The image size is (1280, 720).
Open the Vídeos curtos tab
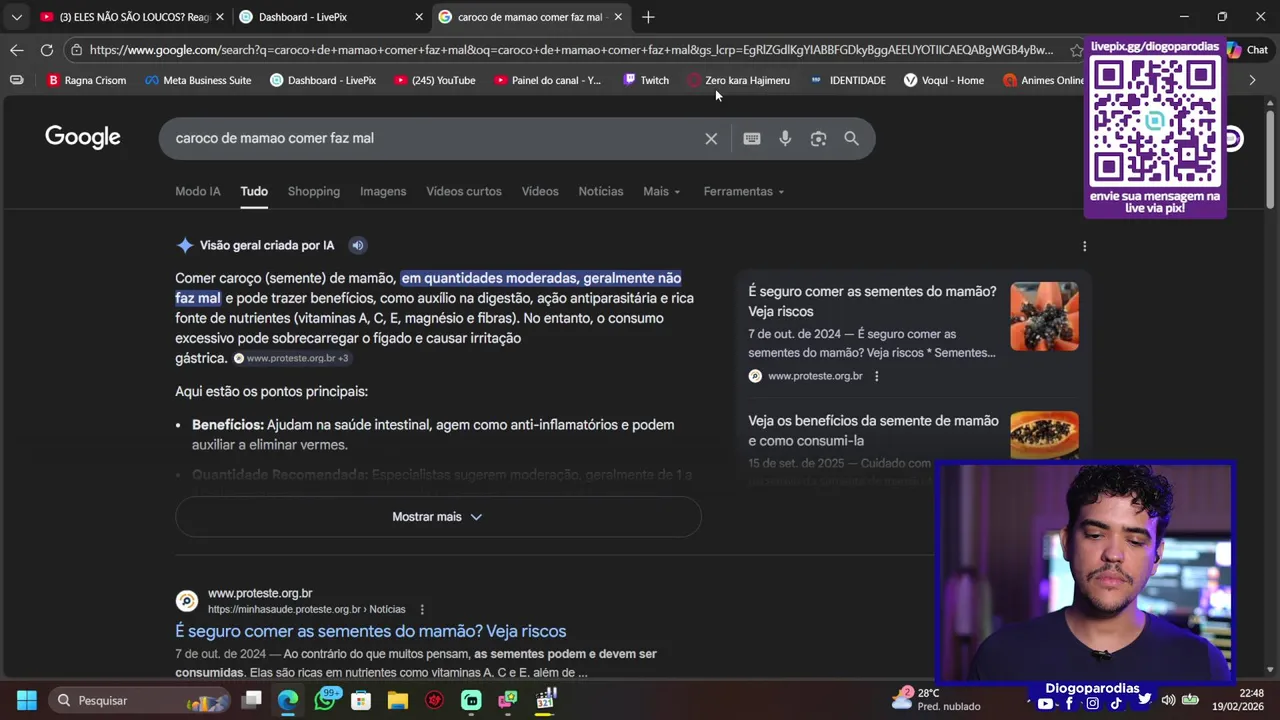464,191
